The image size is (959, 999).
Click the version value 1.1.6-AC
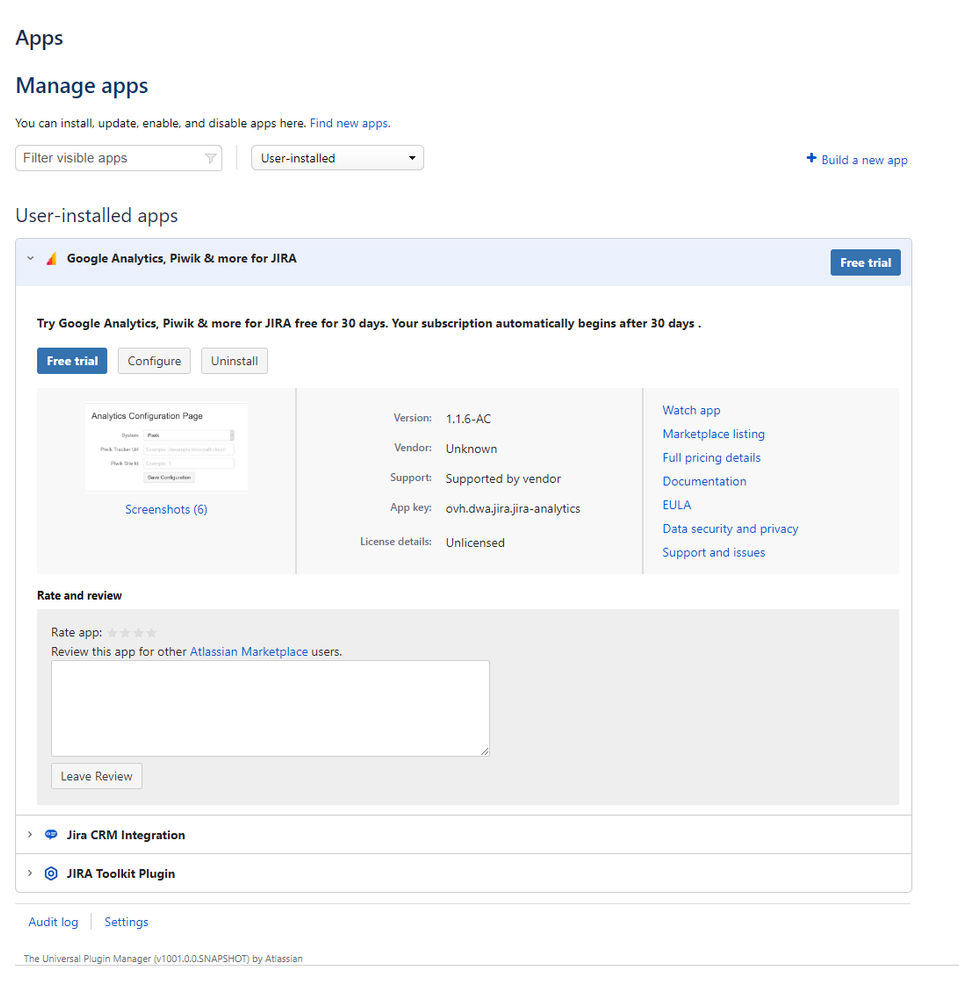[x=468, y=419]
